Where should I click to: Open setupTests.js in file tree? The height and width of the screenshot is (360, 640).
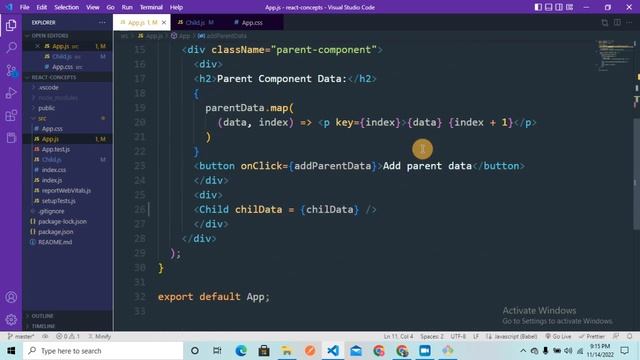click(58, 201)
